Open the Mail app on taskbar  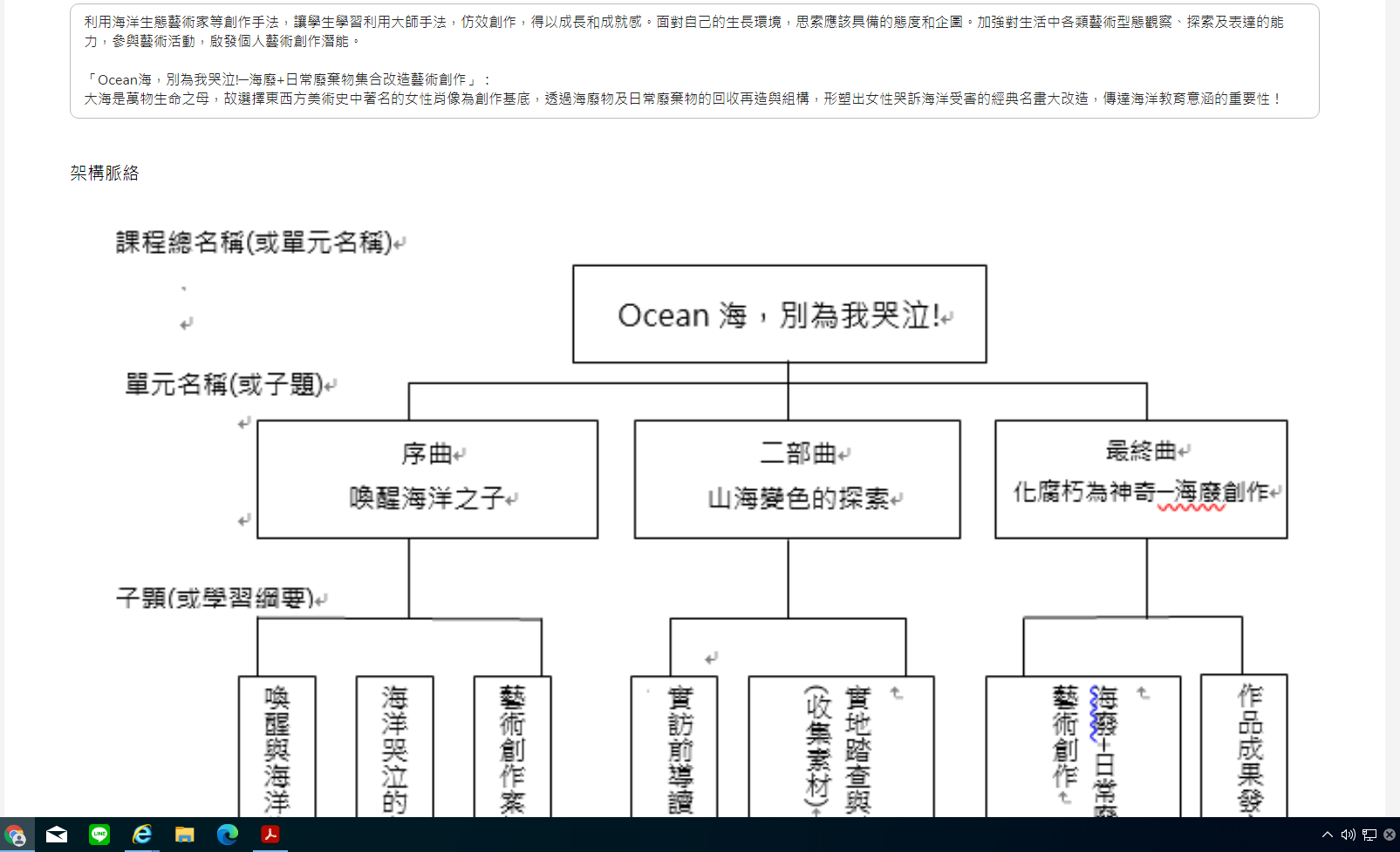[57, 835]
